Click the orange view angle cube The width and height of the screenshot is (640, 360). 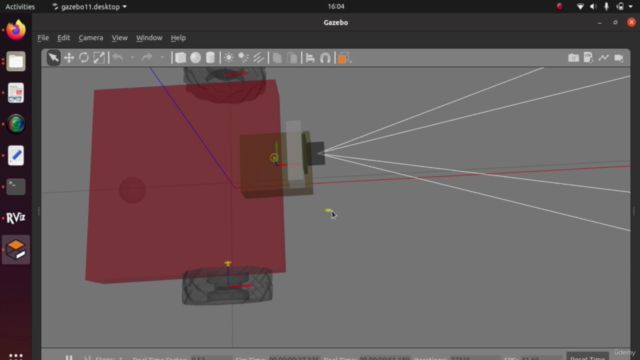click(343, 58)
